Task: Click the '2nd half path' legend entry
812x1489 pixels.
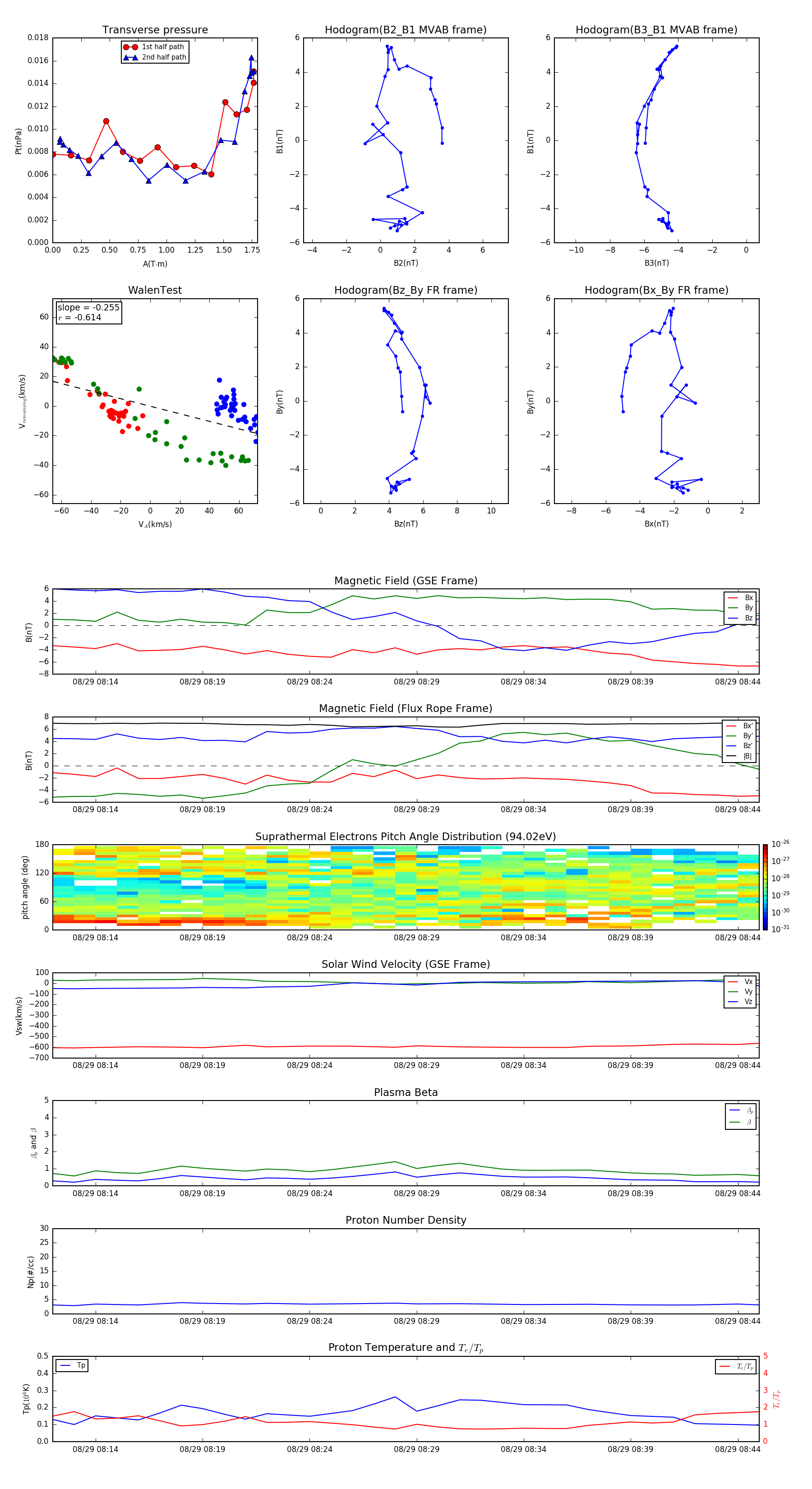Action: (154, 57)
